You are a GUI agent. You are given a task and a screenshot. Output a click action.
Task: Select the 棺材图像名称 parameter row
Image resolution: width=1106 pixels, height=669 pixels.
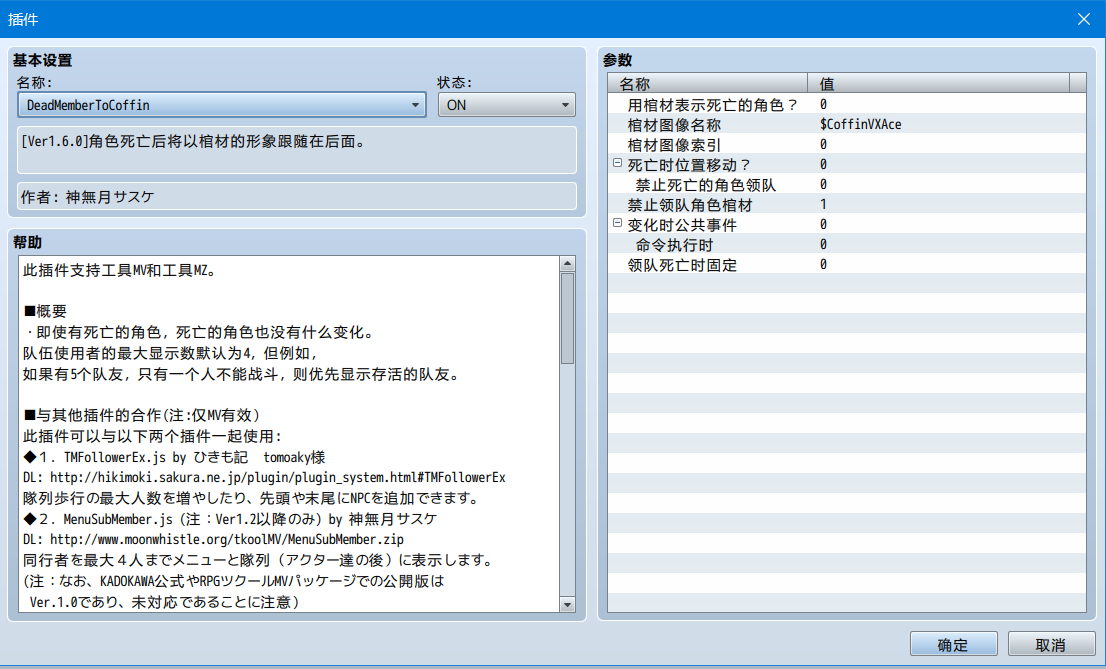coord(846,124)
